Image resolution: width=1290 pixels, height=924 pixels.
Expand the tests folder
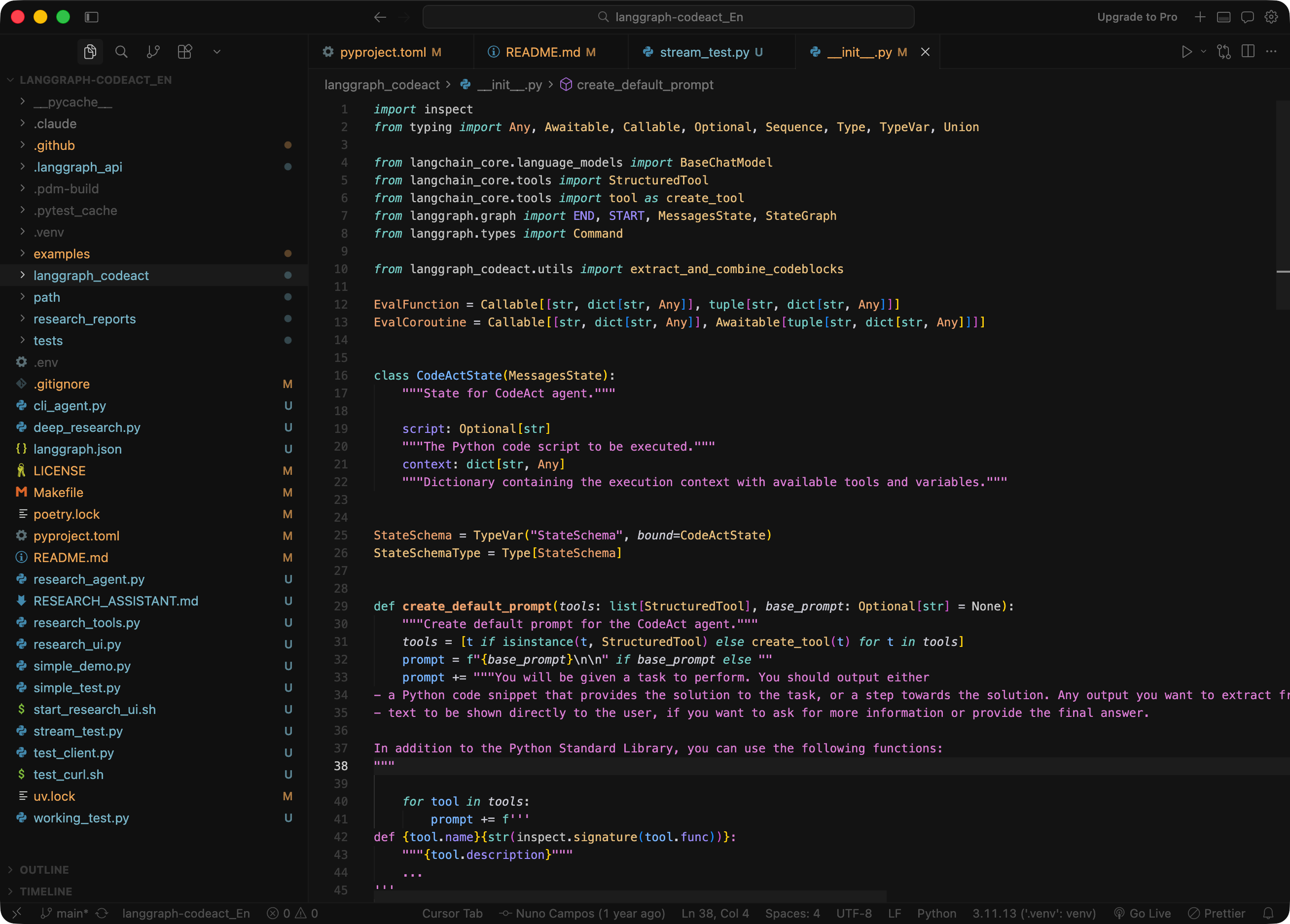pyautogui.click(x=153, y=341)
